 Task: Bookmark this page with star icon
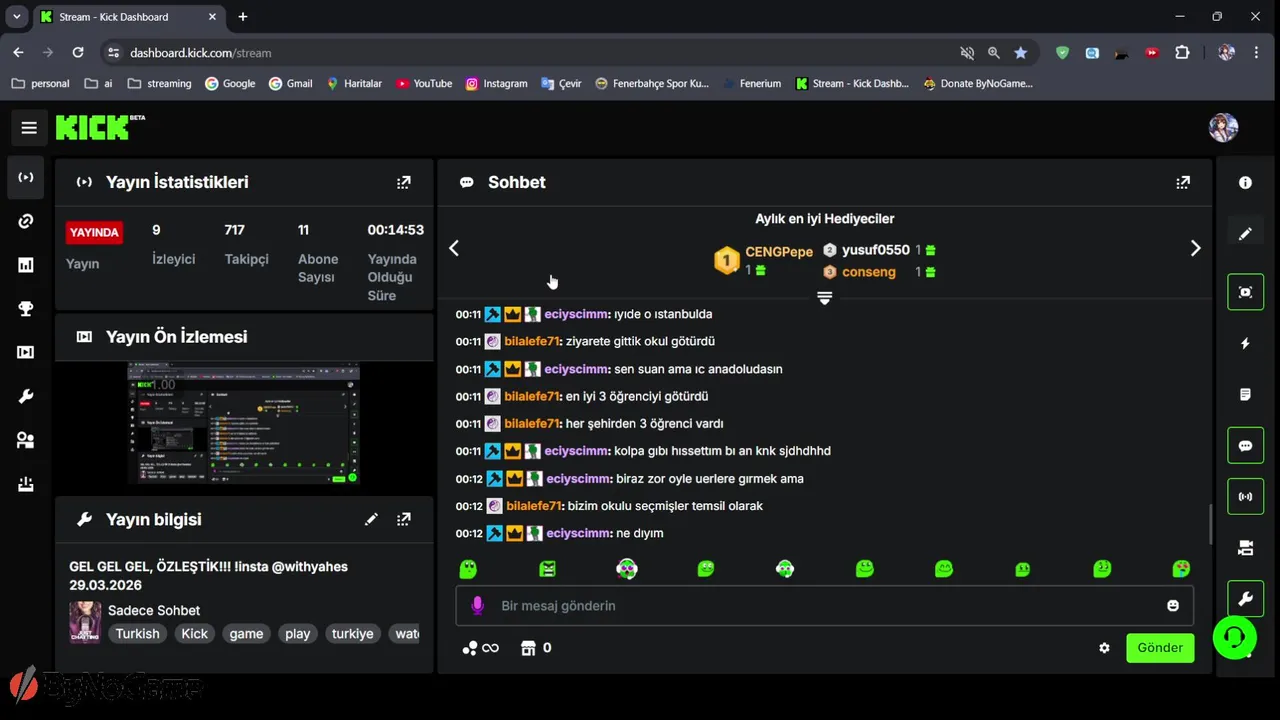1020,53
